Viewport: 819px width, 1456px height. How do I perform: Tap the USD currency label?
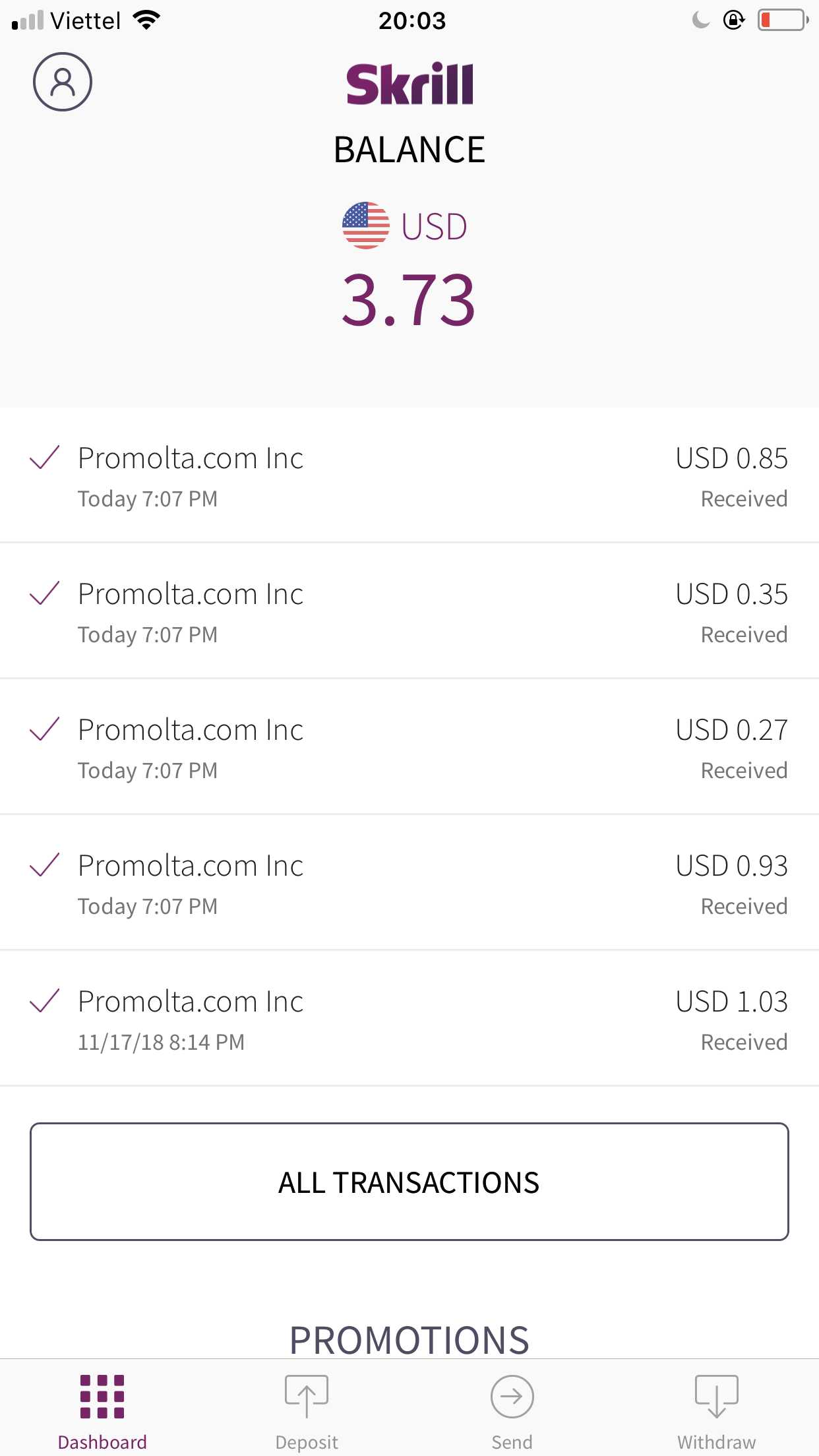[435, 227]
